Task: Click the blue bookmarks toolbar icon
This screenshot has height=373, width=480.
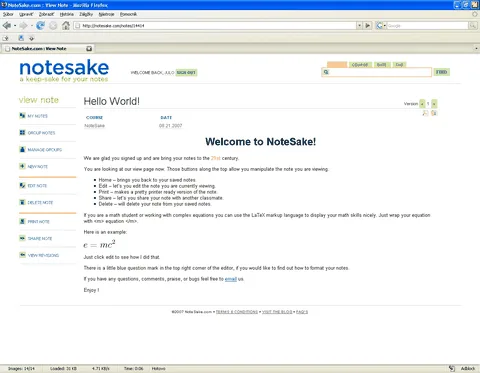Action: click(x=21, y=38)
